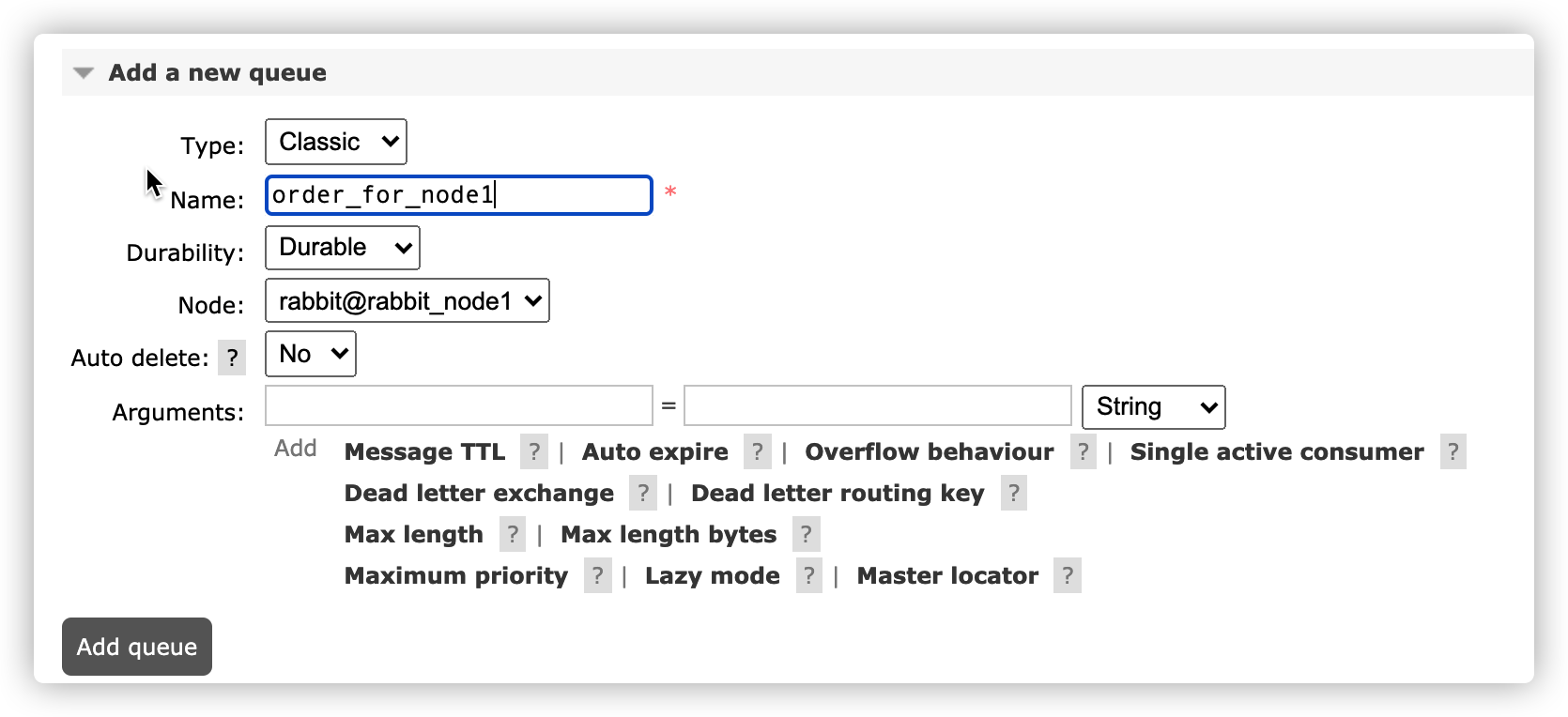Image resolution: width=1568 pixels, height=717 pixels.
Task: Open the Durability dropdown
Action: (342, 248)
